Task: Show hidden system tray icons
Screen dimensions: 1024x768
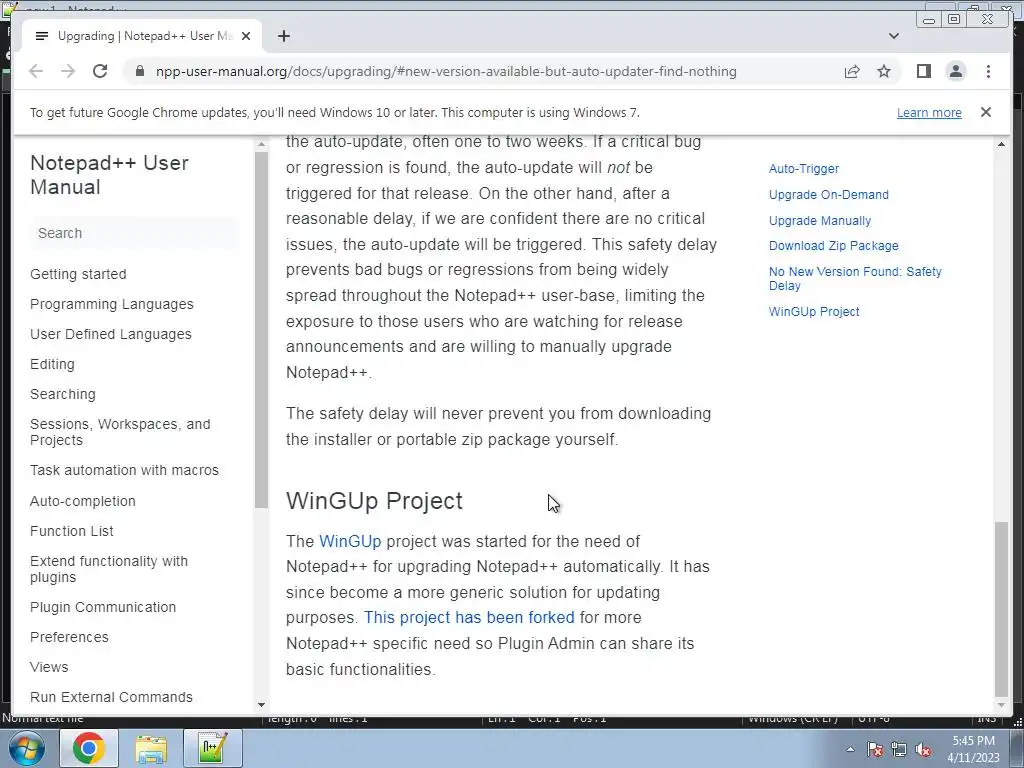Action: [850, 749]
